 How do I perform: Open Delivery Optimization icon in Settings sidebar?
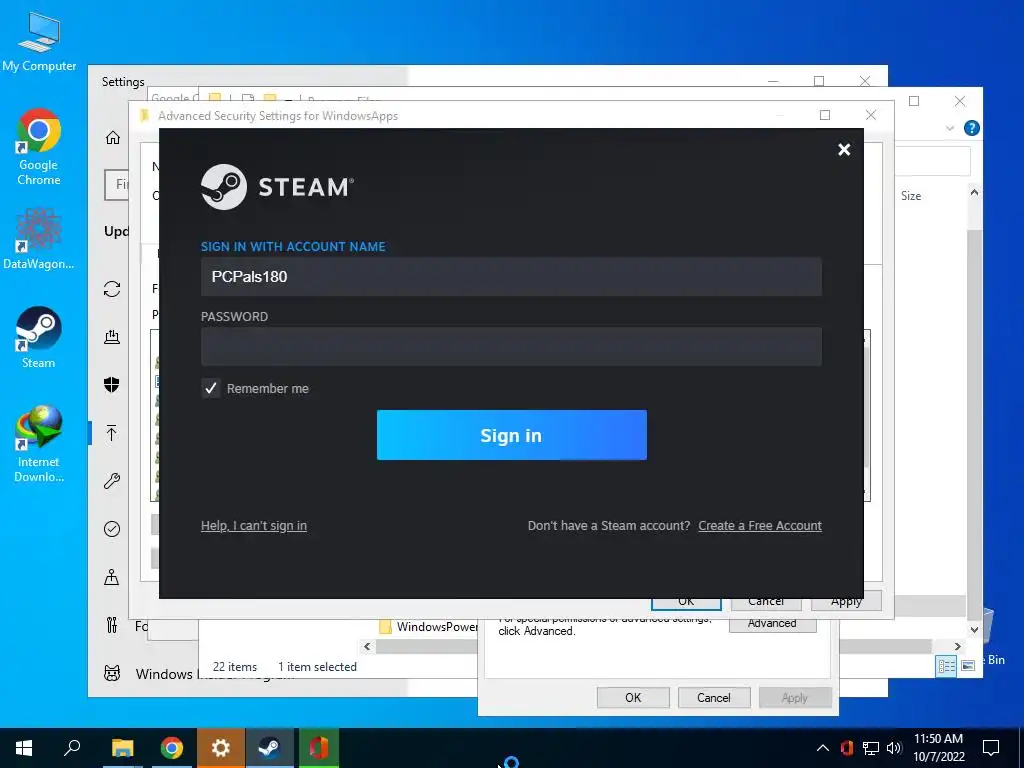click(x=112, y=336)
